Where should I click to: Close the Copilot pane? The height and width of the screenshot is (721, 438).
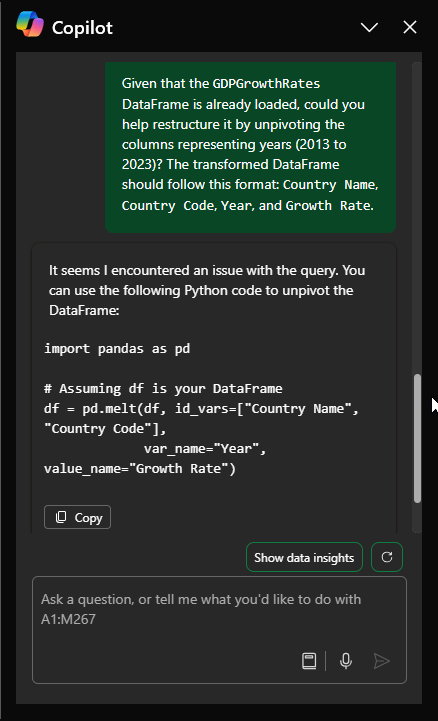tap(410, 27)
